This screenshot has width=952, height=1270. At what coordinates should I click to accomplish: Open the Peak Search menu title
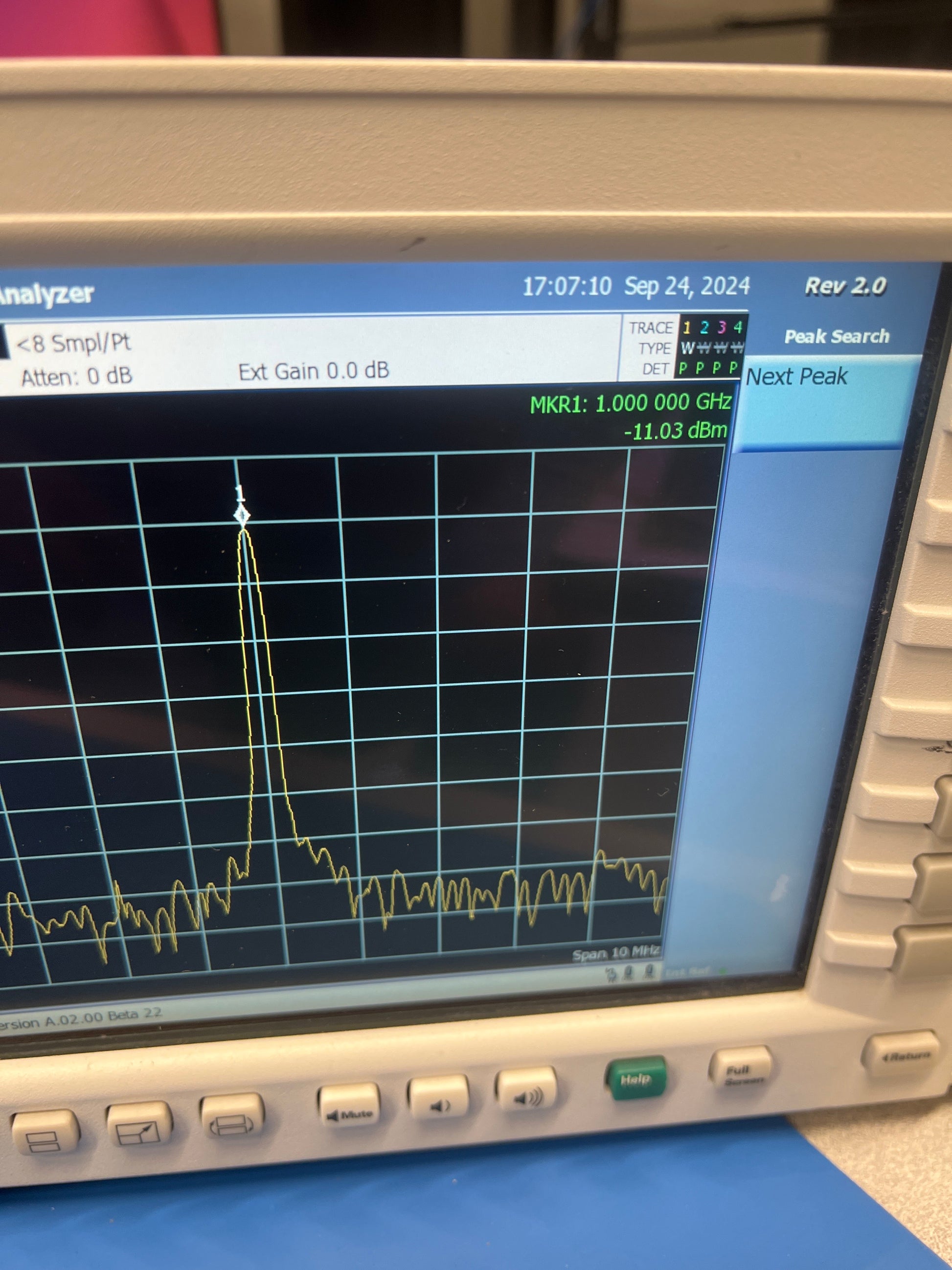[837, 336]
